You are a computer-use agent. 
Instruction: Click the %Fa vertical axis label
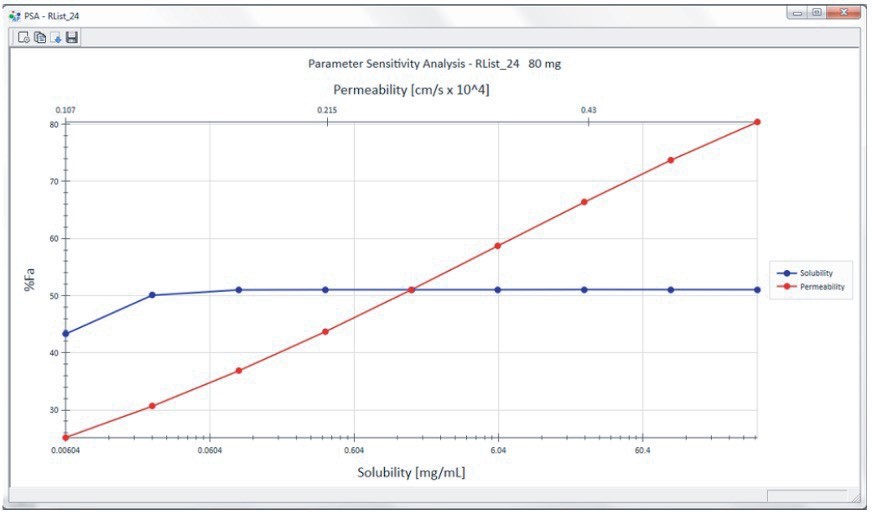29,280
